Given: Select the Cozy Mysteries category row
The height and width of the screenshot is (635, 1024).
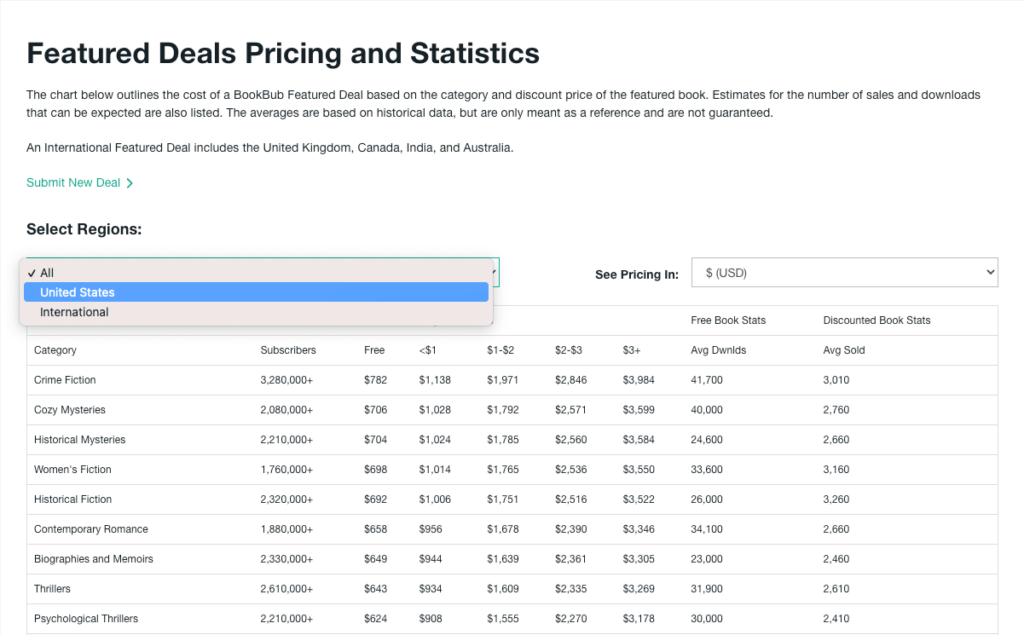Looking at the screenshot, I should click(x=69, y=410).
